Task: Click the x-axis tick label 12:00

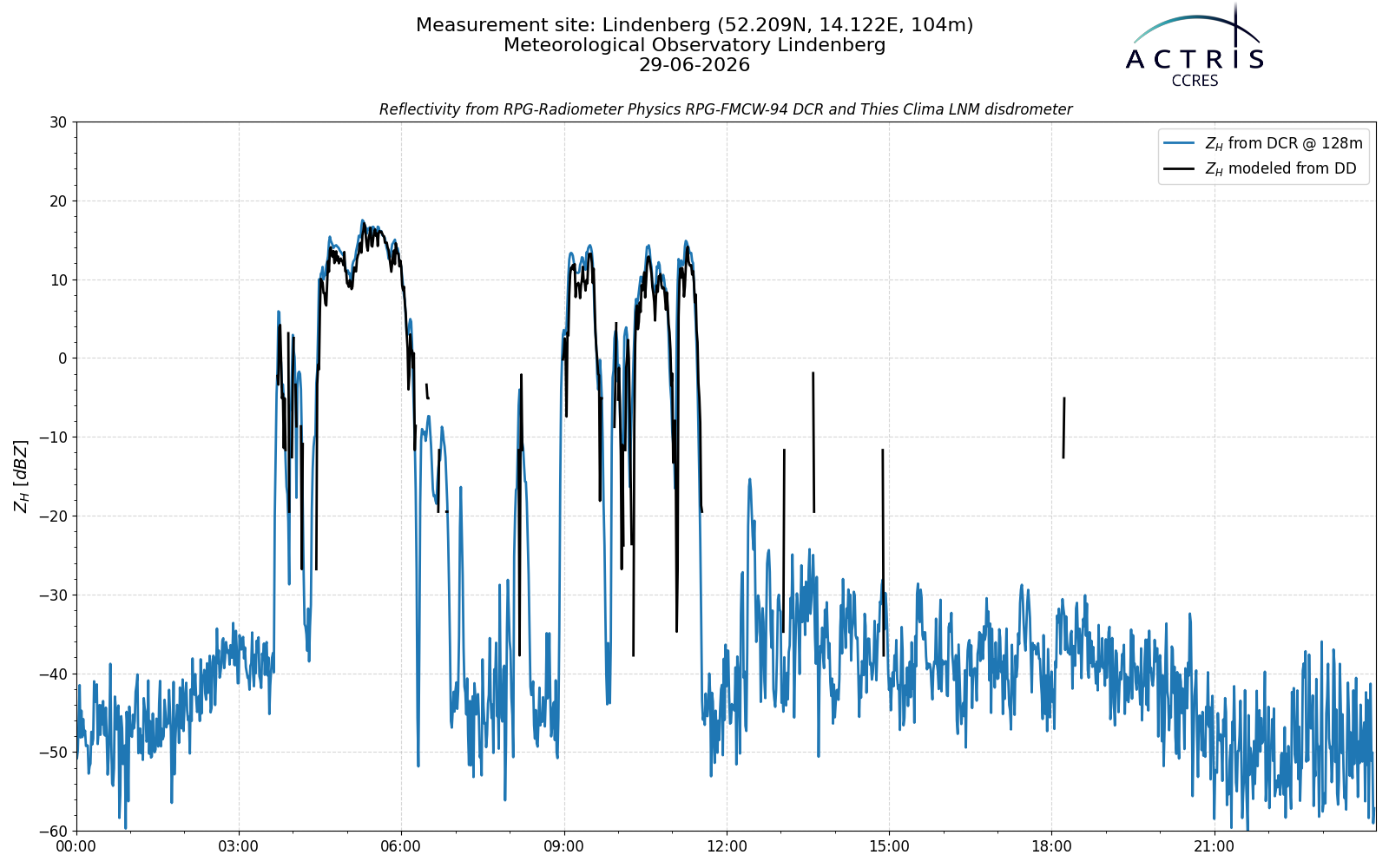Action: click(727, 846)
